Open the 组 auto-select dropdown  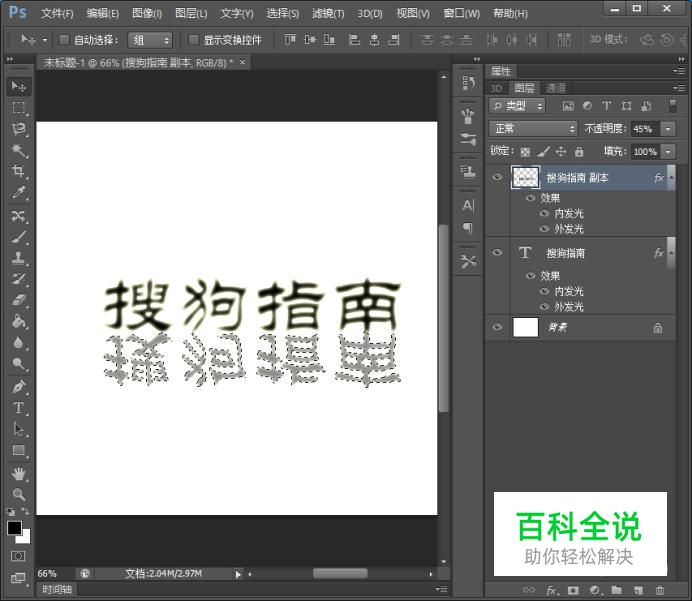(150, 40)
